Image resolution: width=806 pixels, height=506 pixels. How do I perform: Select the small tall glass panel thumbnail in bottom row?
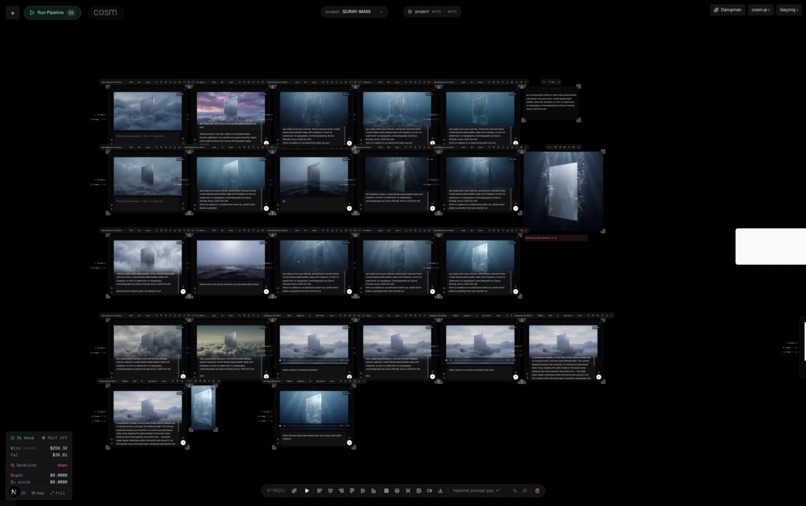pos(203,408)
